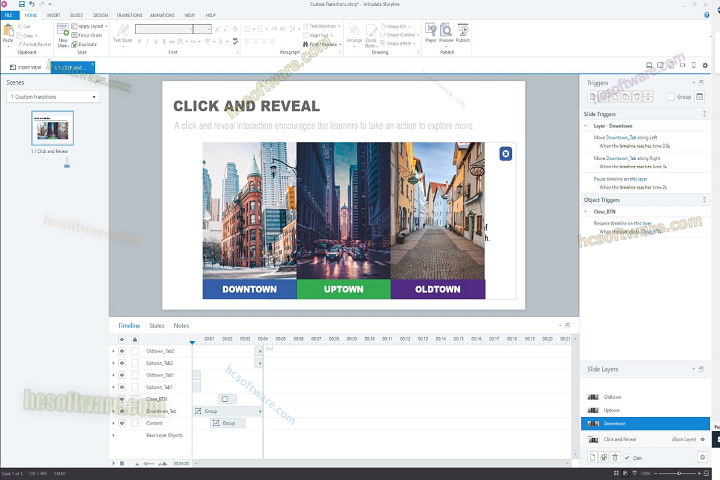Collapse the Slide Triggers section
Viewport: 720px width, 480px height.
tap(704, 114)
